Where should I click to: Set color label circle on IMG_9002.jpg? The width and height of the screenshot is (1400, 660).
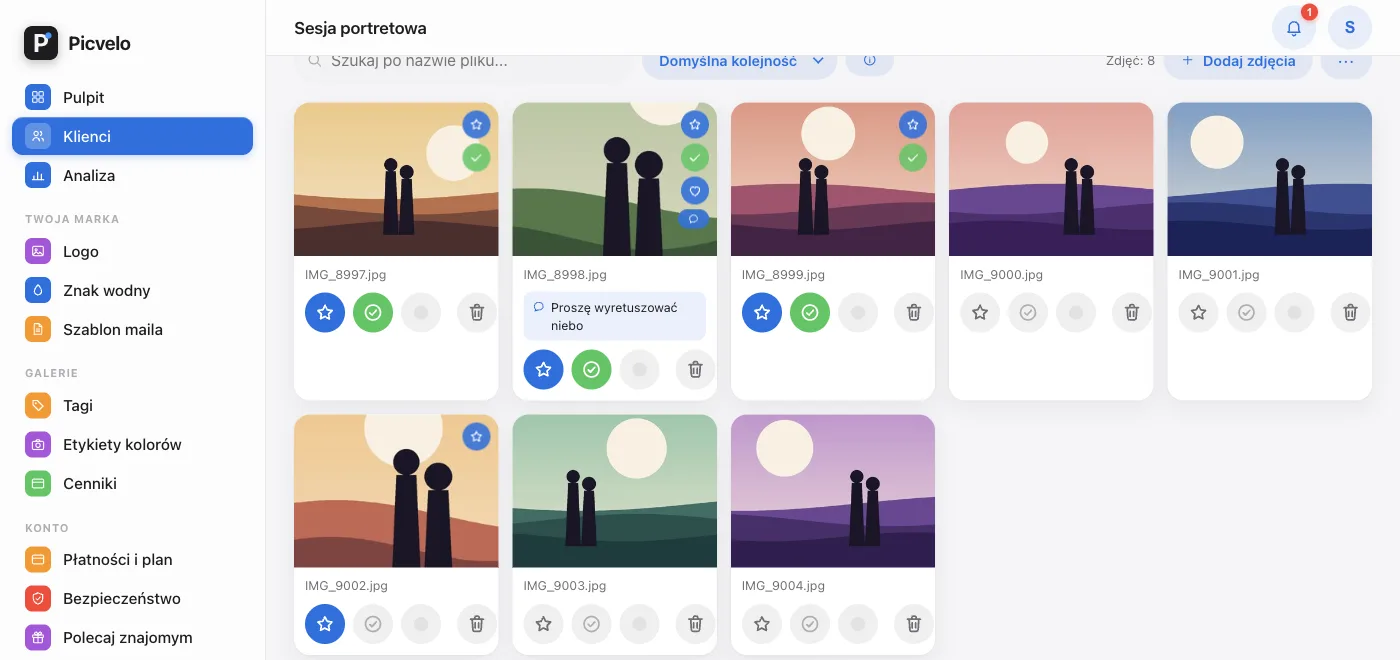tap(421, 624)
